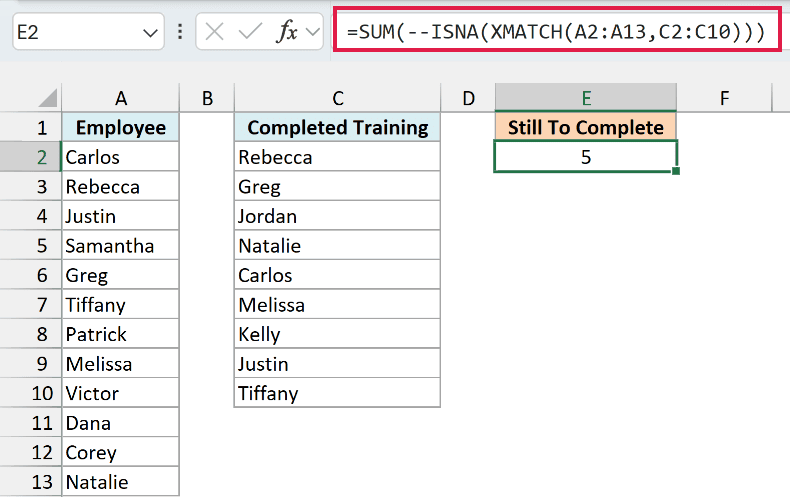This screenshot has width=790, height=497.
Task: Select Carlos in Completed Training column
Action: 338,275
